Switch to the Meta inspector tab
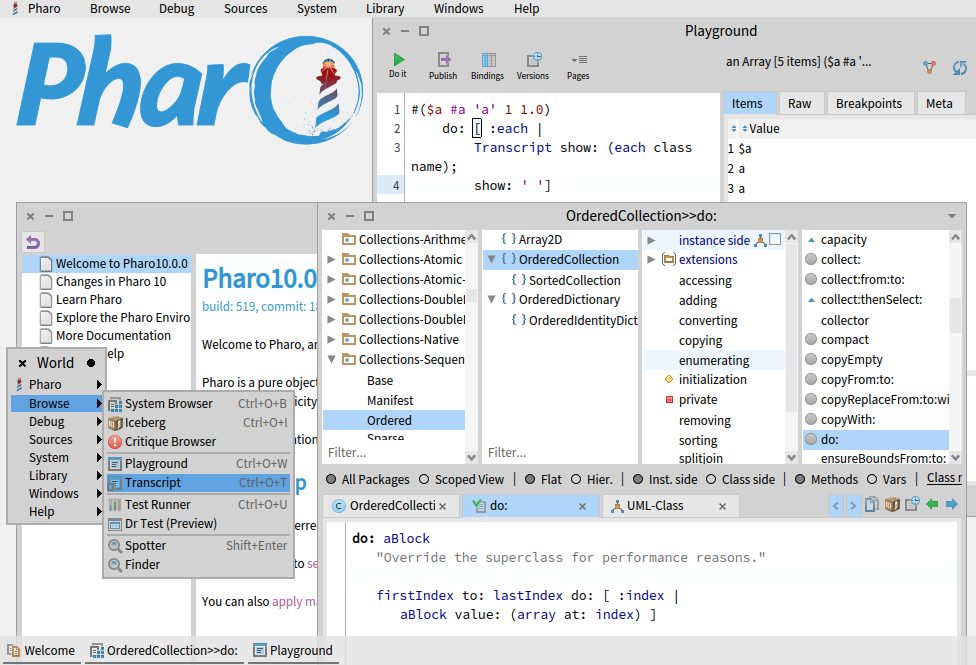Image resolution: width=976 pixels, height=665 pixels. pos(939,103)
